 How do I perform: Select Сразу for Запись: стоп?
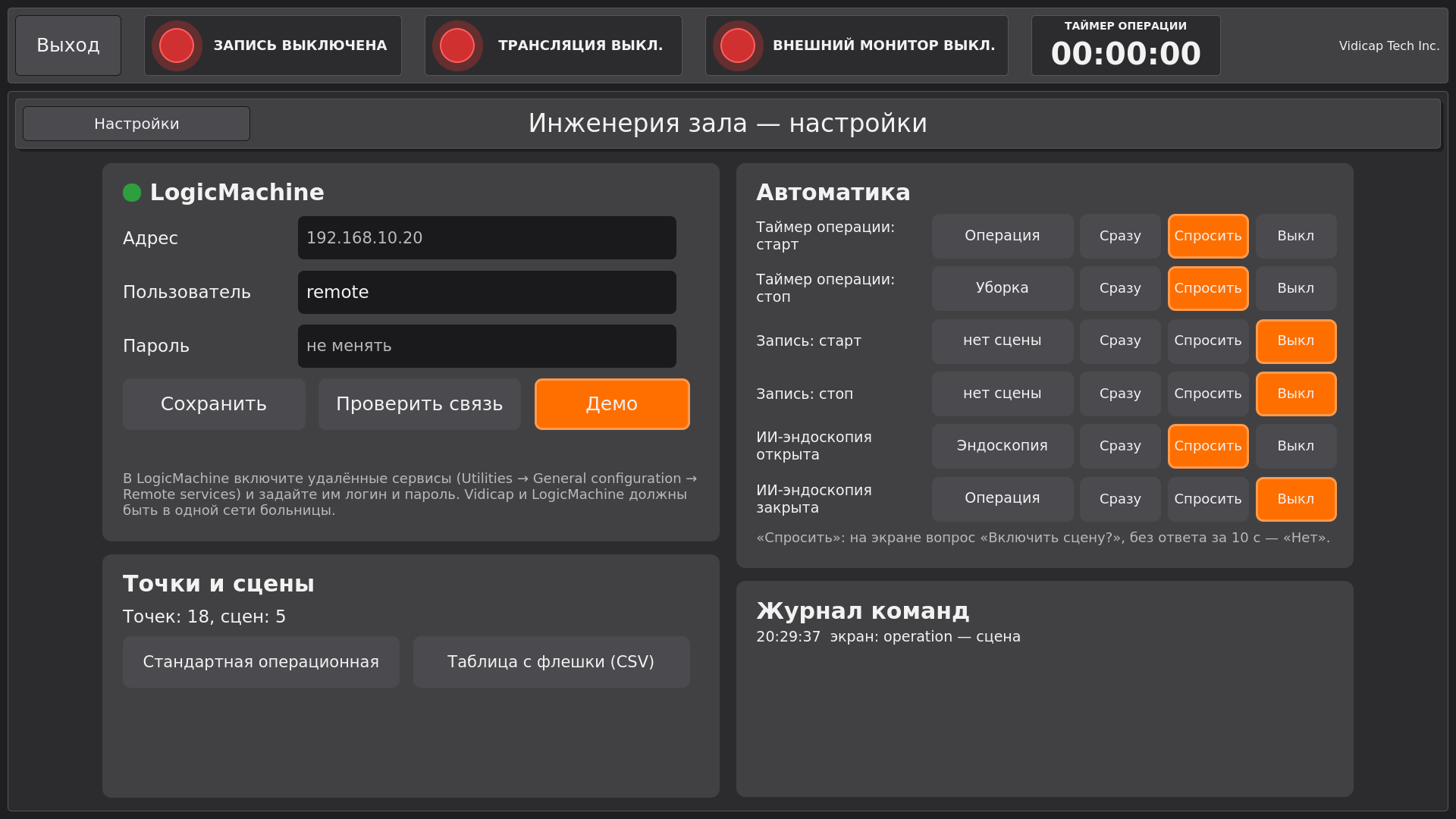click(x=1120, y=394)
